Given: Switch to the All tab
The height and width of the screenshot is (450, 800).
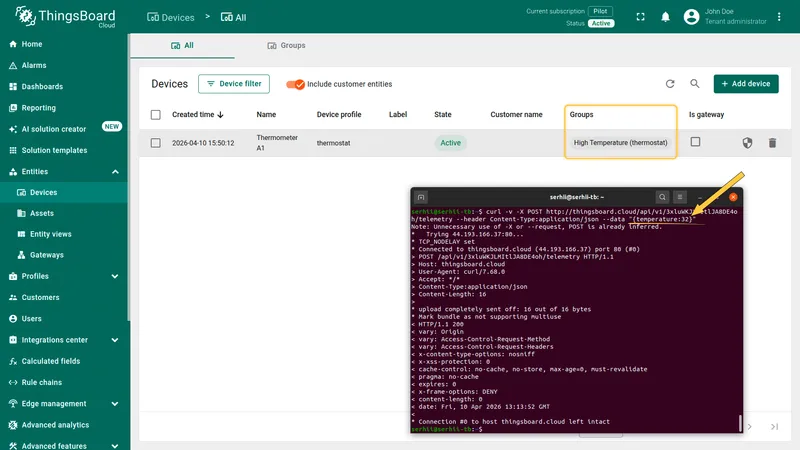Looking at the screenshot, I should coord(182,45).
